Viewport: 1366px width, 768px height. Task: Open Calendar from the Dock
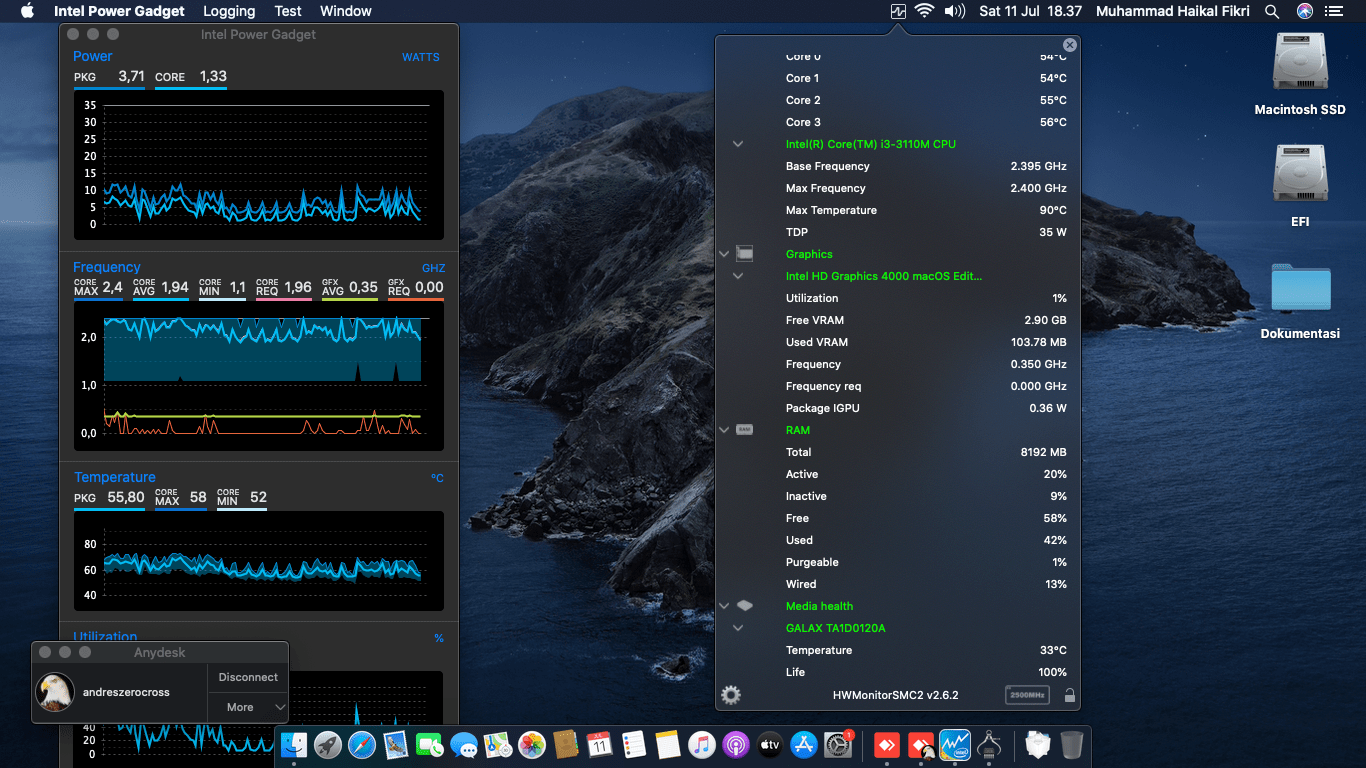click(600, 744)
